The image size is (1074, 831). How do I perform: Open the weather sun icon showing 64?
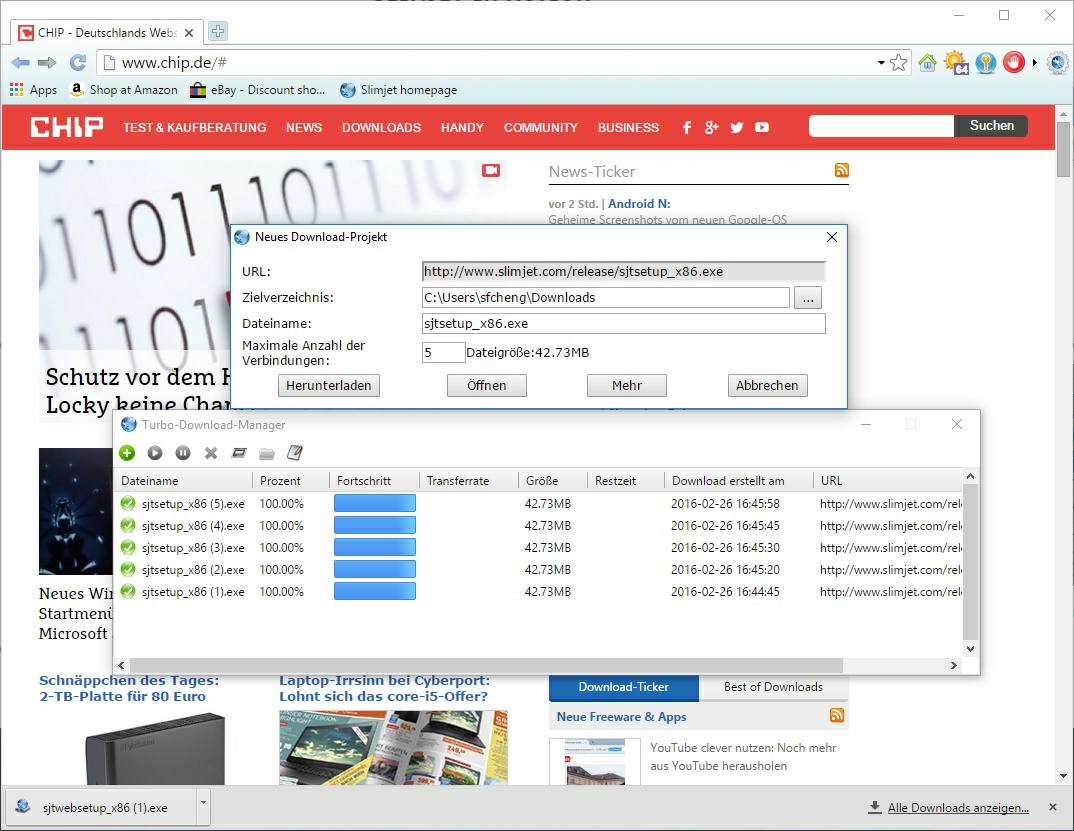pos(956,63)
